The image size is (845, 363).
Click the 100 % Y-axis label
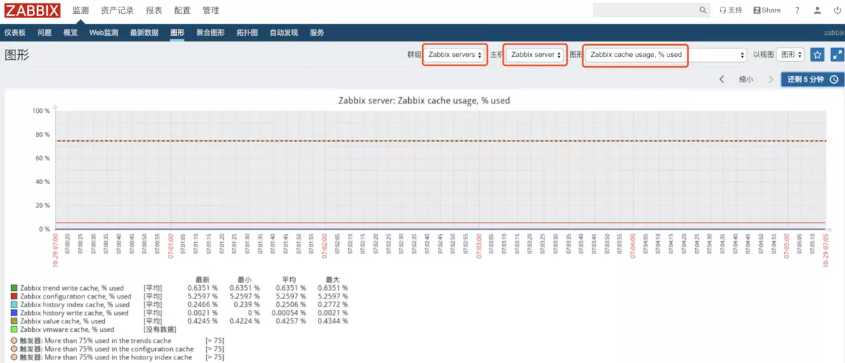click(x=41, y=110)
